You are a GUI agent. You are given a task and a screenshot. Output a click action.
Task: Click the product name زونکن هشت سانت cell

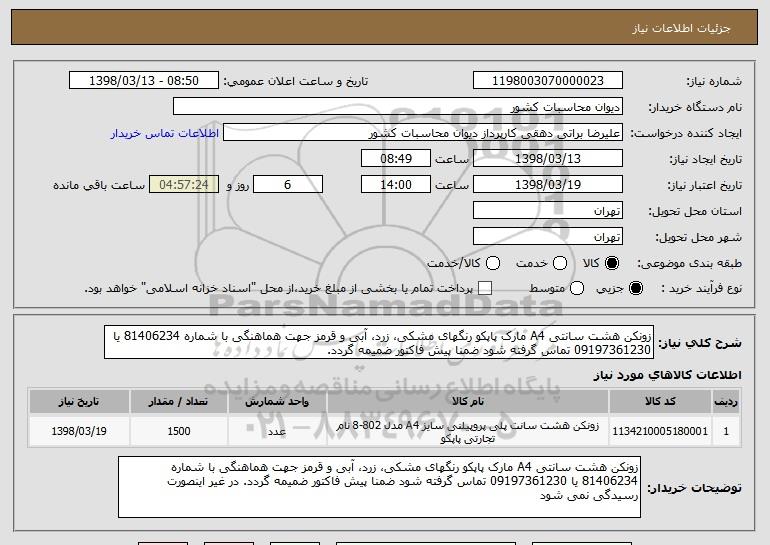coord(468,432)
